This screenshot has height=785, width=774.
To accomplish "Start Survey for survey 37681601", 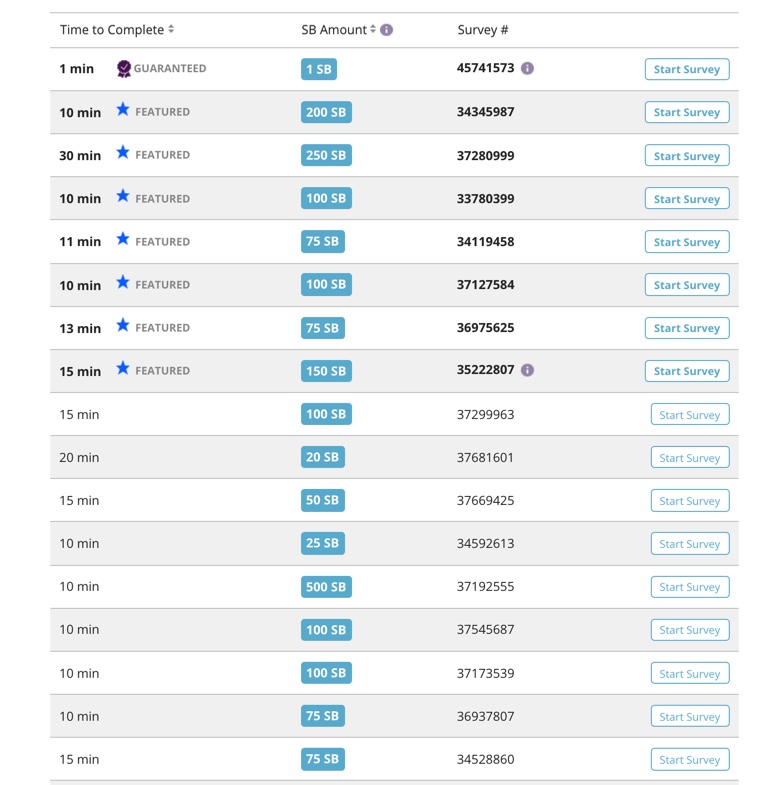I will tap(689, 458).
